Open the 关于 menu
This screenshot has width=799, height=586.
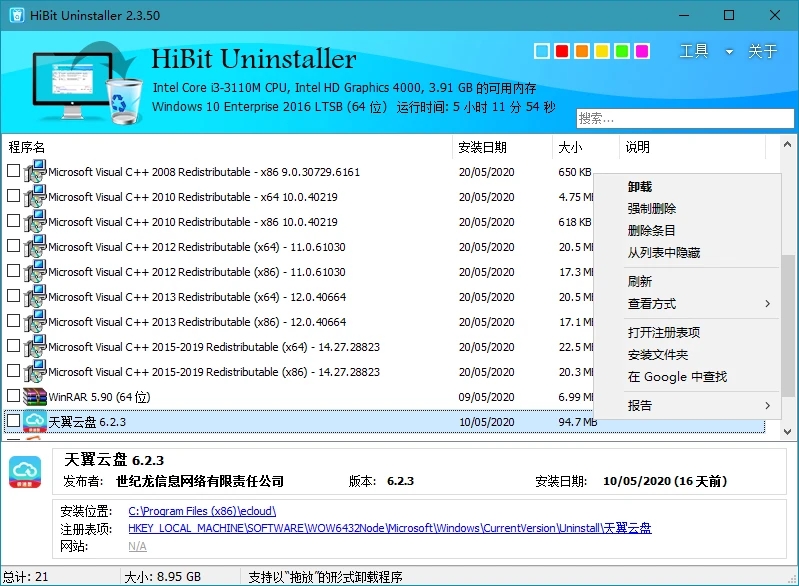(762, 51)
